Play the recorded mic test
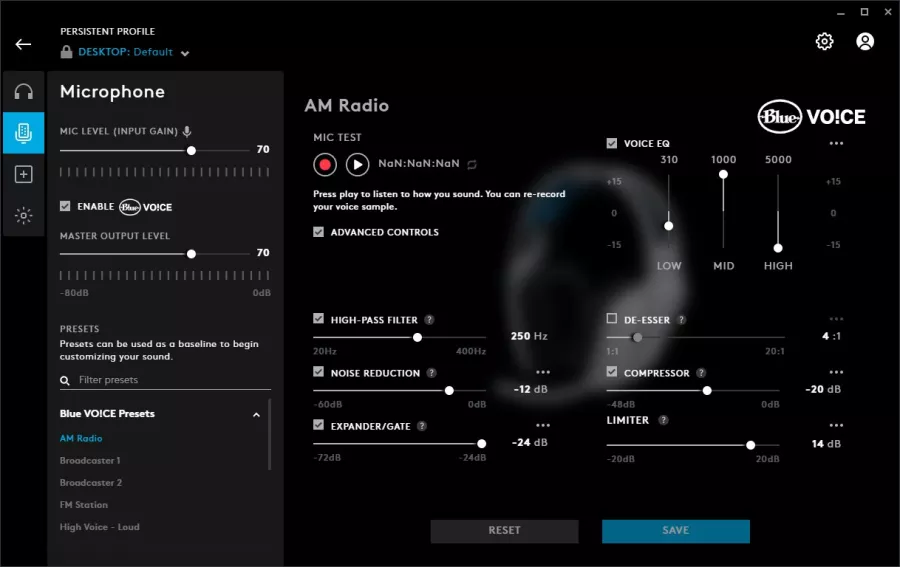This screenshot has height=567, width=900. point(357,165)
